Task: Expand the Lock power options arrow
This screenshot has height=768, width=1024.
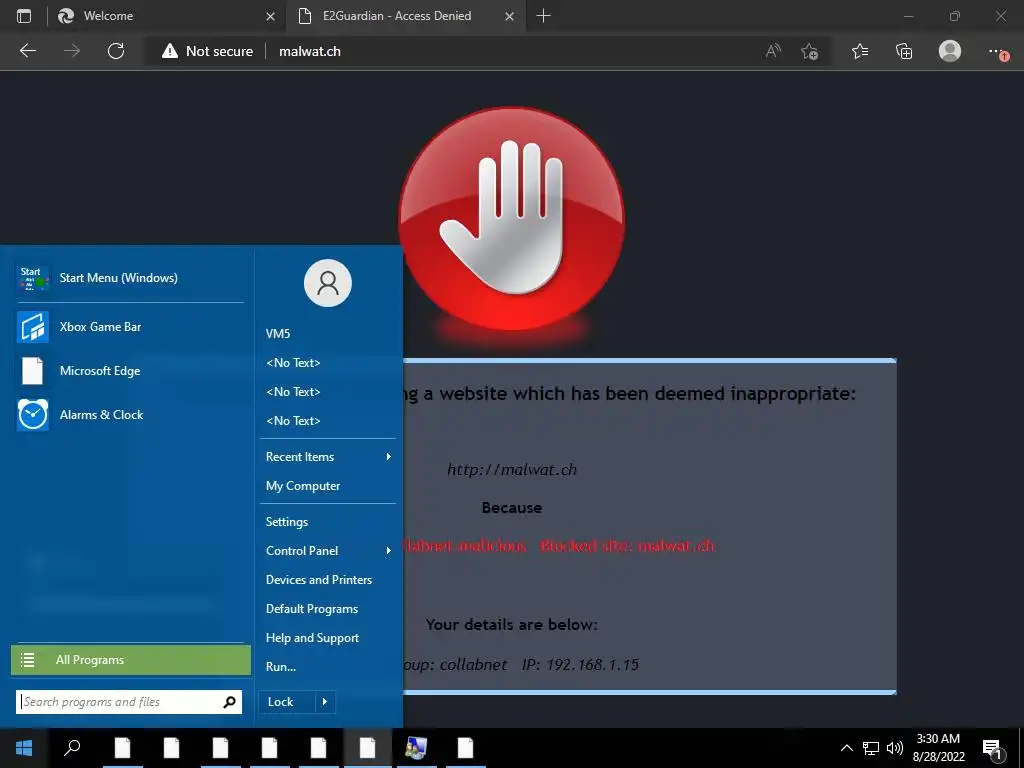Action: point(325,702)
